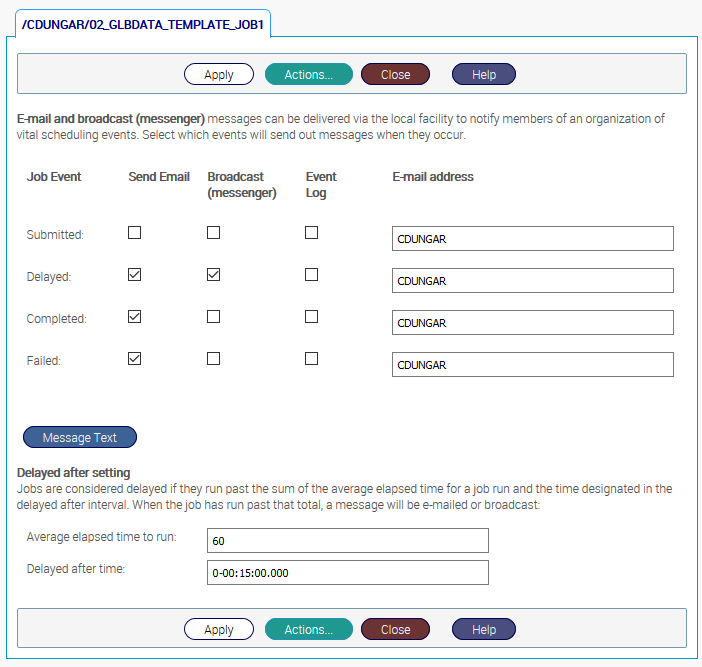Focus the Failed e-mail address field
This screenshot has width=702, height=667.
click(532, 365)
